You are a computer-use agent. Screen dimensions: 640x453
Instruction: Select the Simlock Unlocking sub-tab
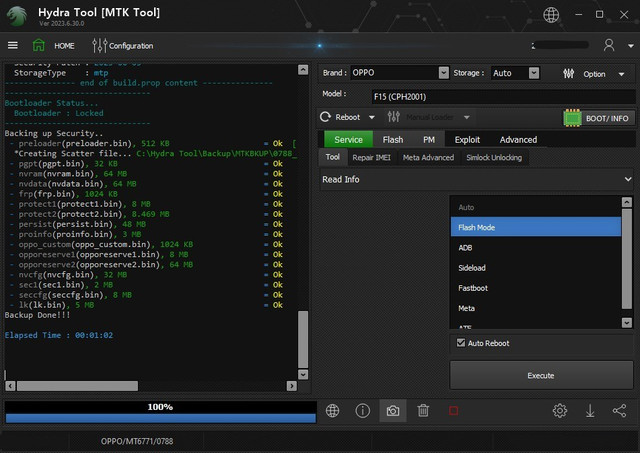point(494,158)
